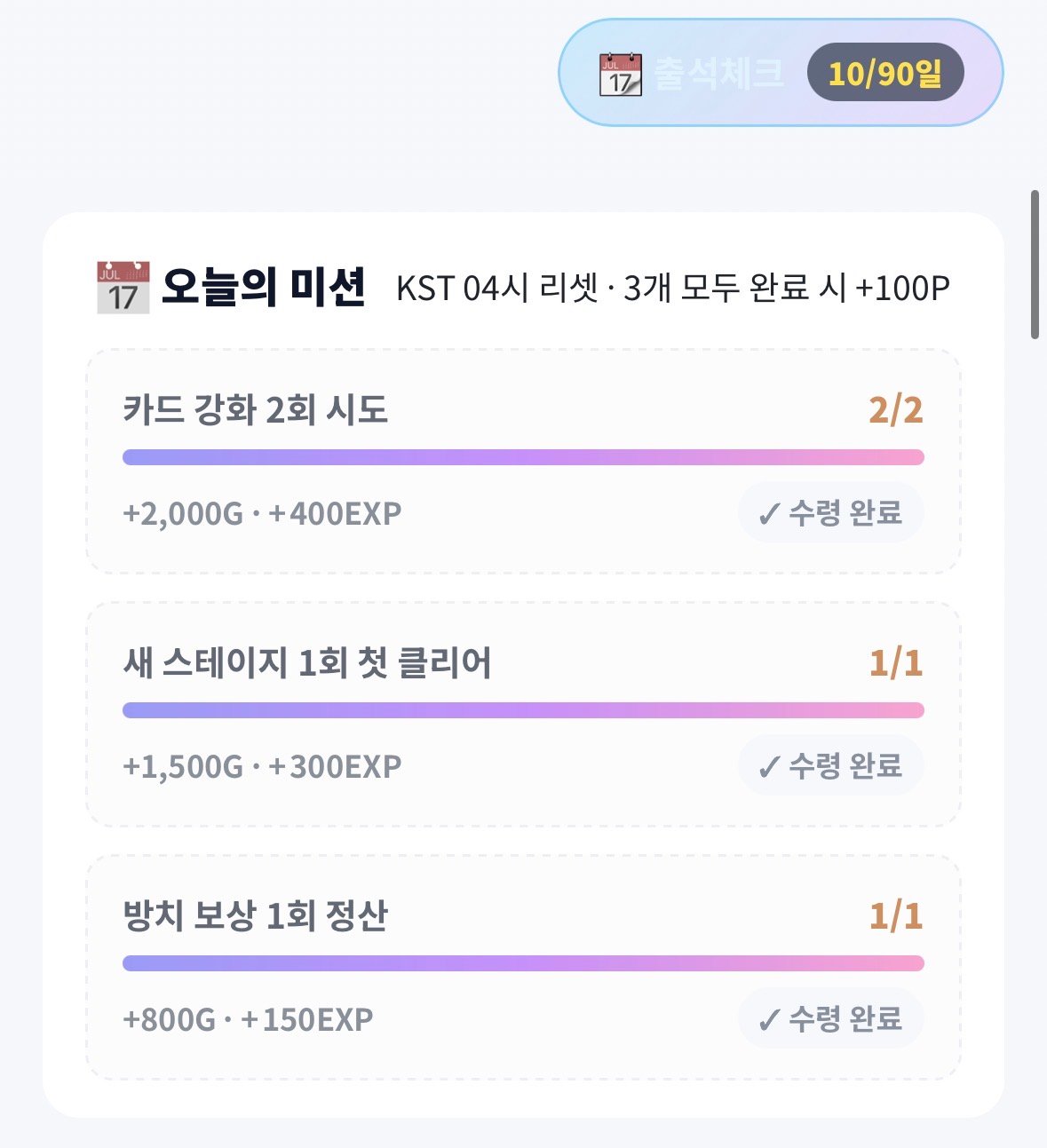Tap the +800G · +150EXP reward text
Viewport: 1047px width, 1148px height.
248,1019
